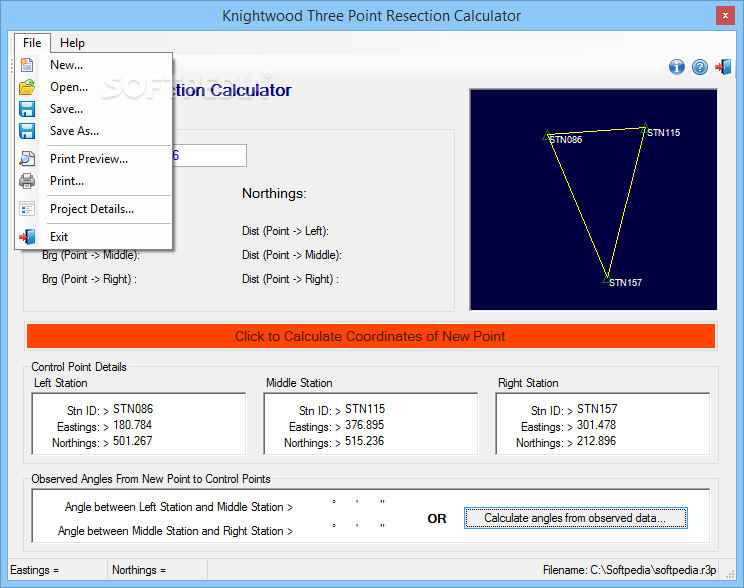Click the Print printer icon
This screenshot has height=588, width=744.
coord(27,181)
